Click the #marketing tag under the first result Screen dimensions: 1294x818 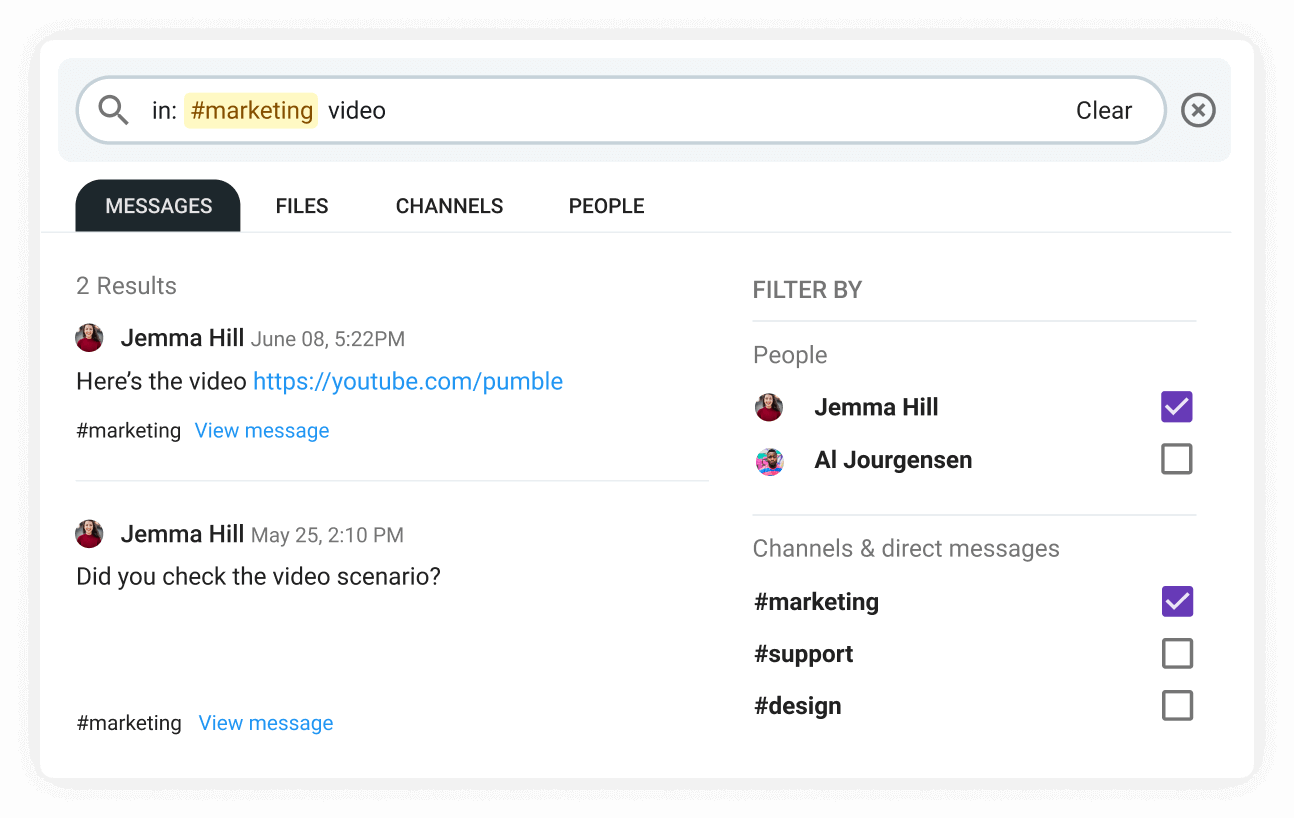pos(128,430)
